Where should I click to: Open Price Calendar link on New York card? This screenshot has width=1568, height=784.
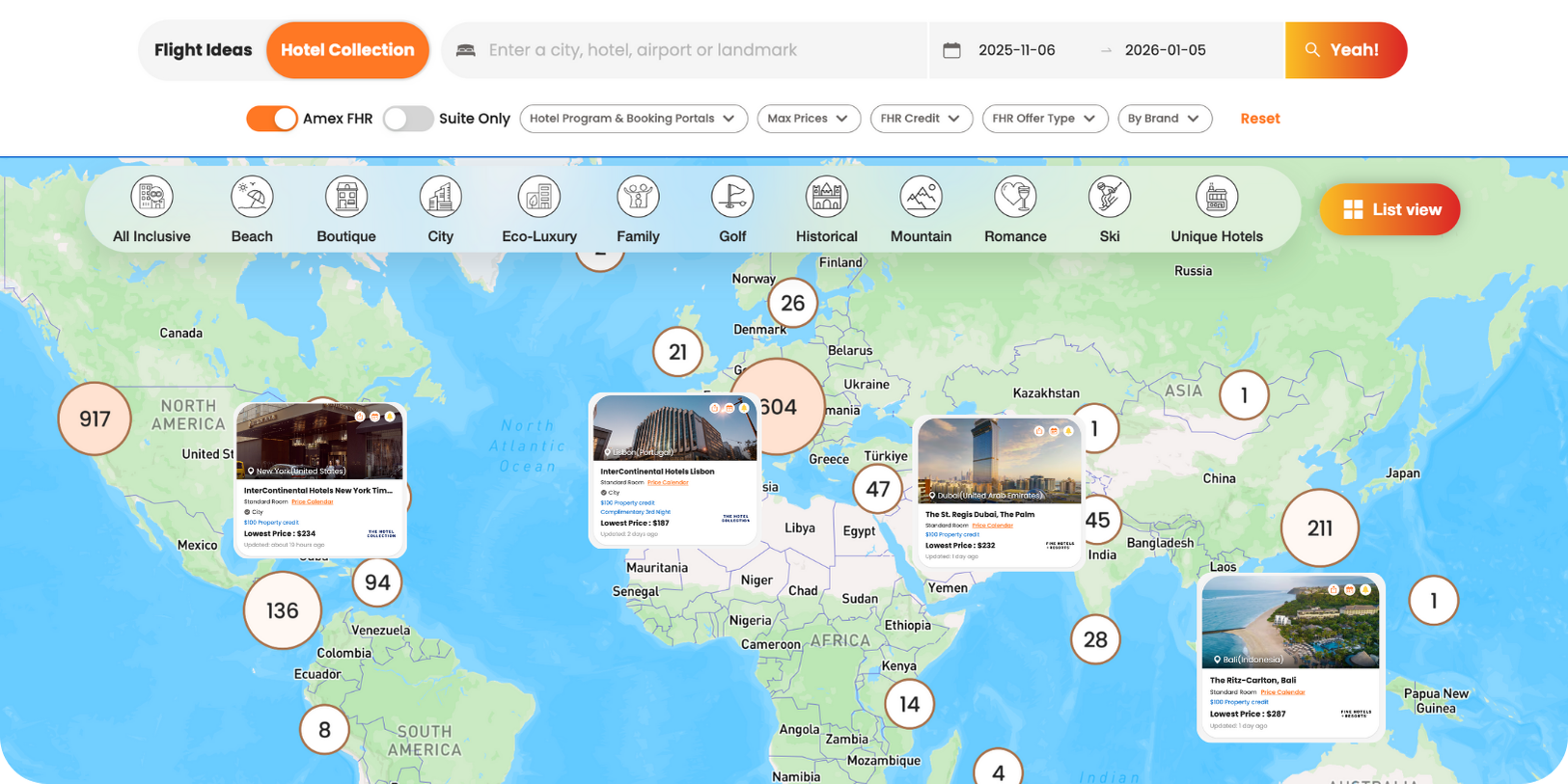tap(313, 501)
